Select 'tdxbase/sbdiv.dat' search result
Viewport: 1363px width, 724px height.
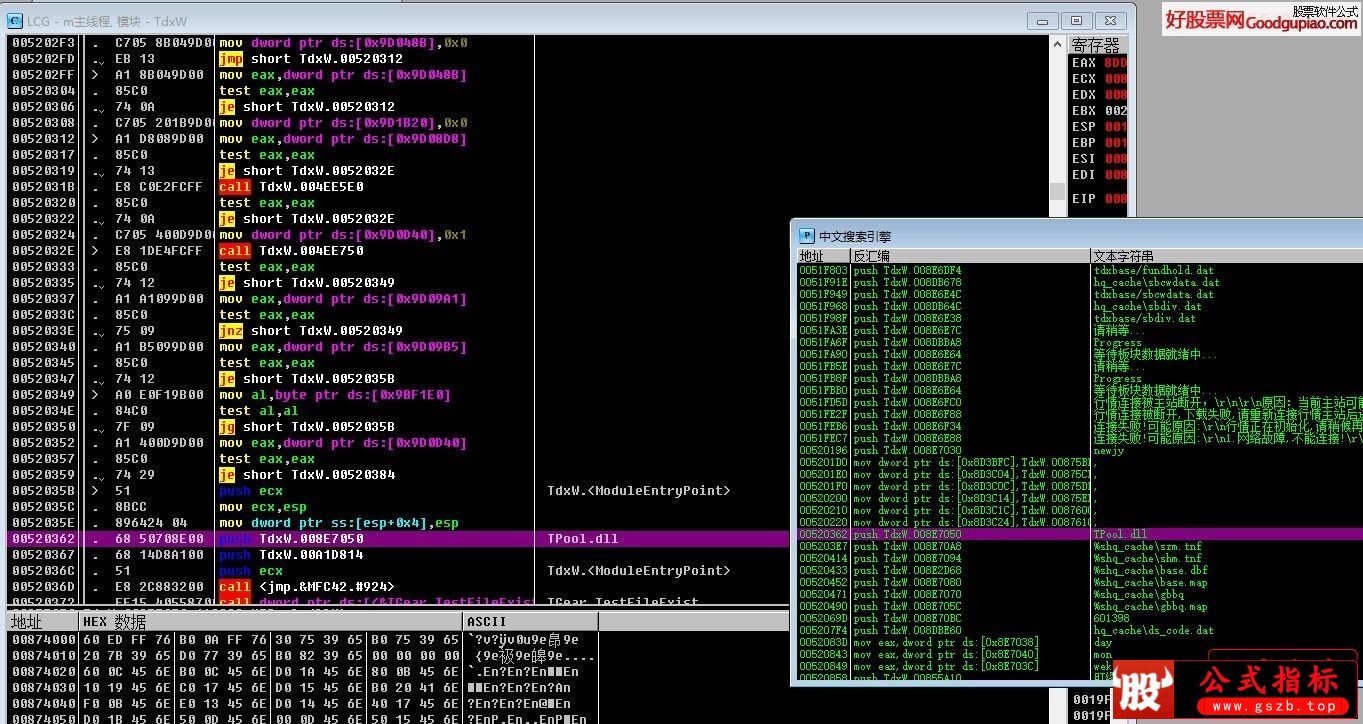pos(1145,318)
